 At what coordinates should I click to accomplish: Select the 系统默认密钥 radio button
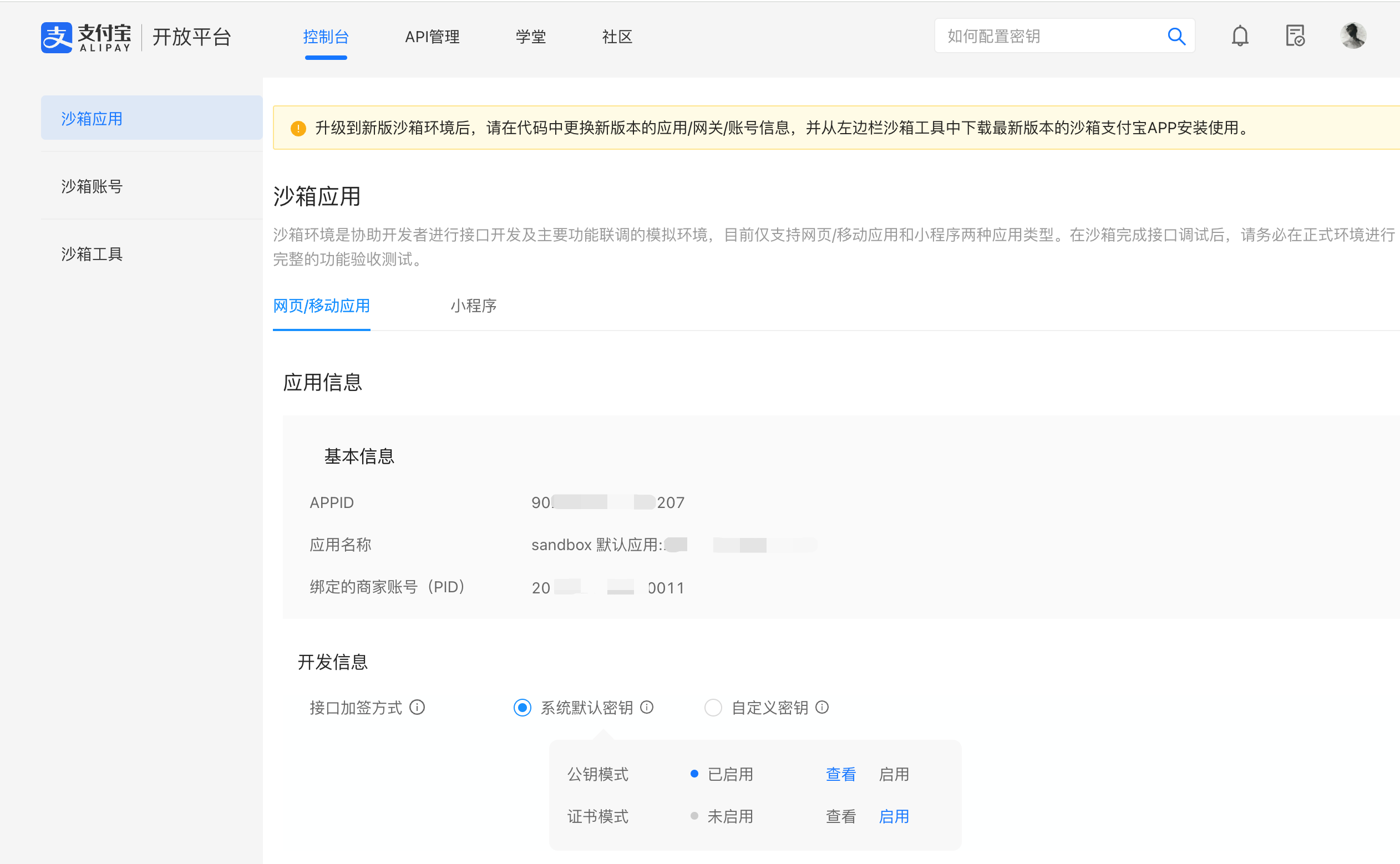point(523,708)
